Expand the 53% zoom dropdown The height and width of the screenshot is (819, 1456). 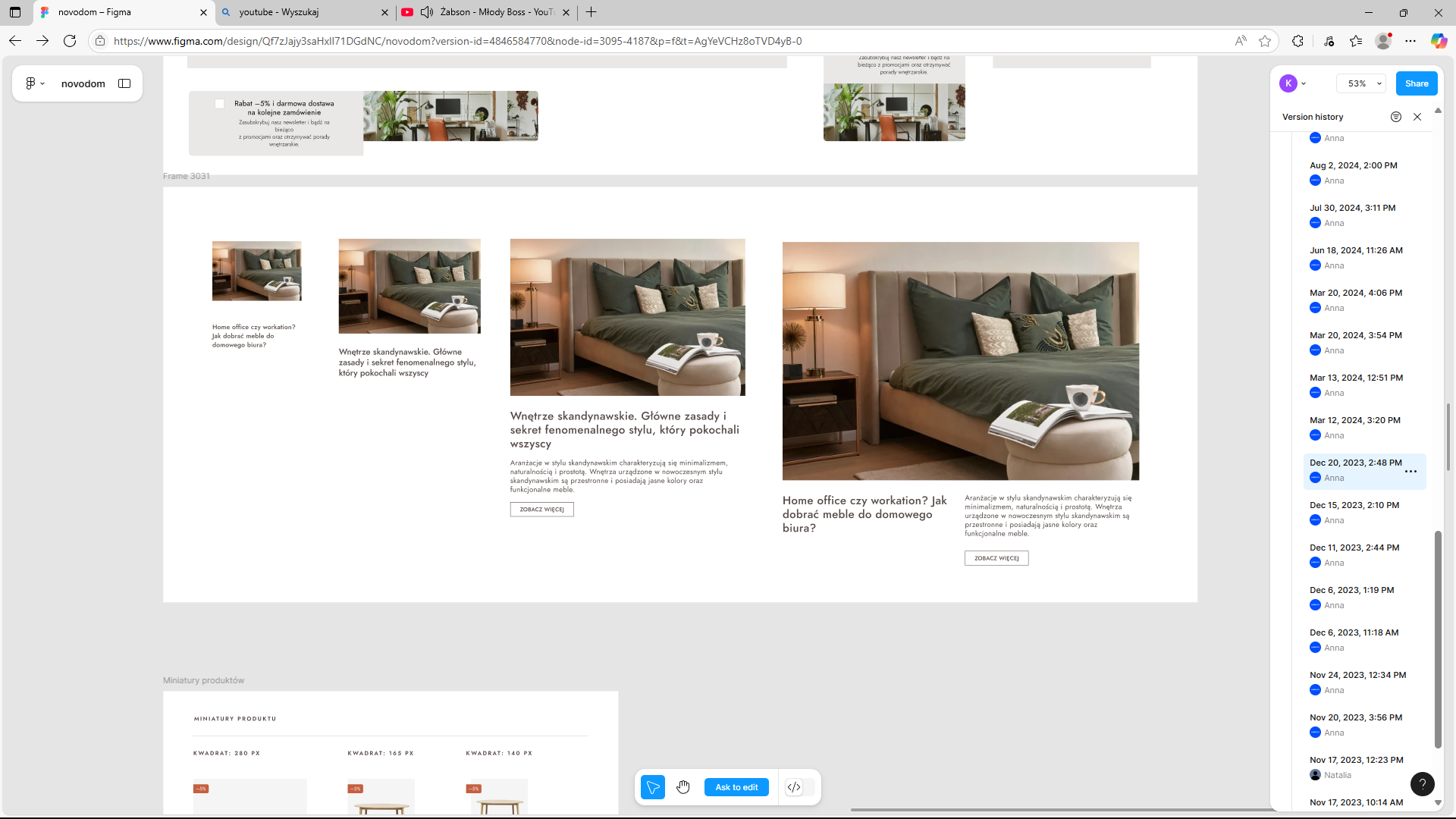(1361, 83)
